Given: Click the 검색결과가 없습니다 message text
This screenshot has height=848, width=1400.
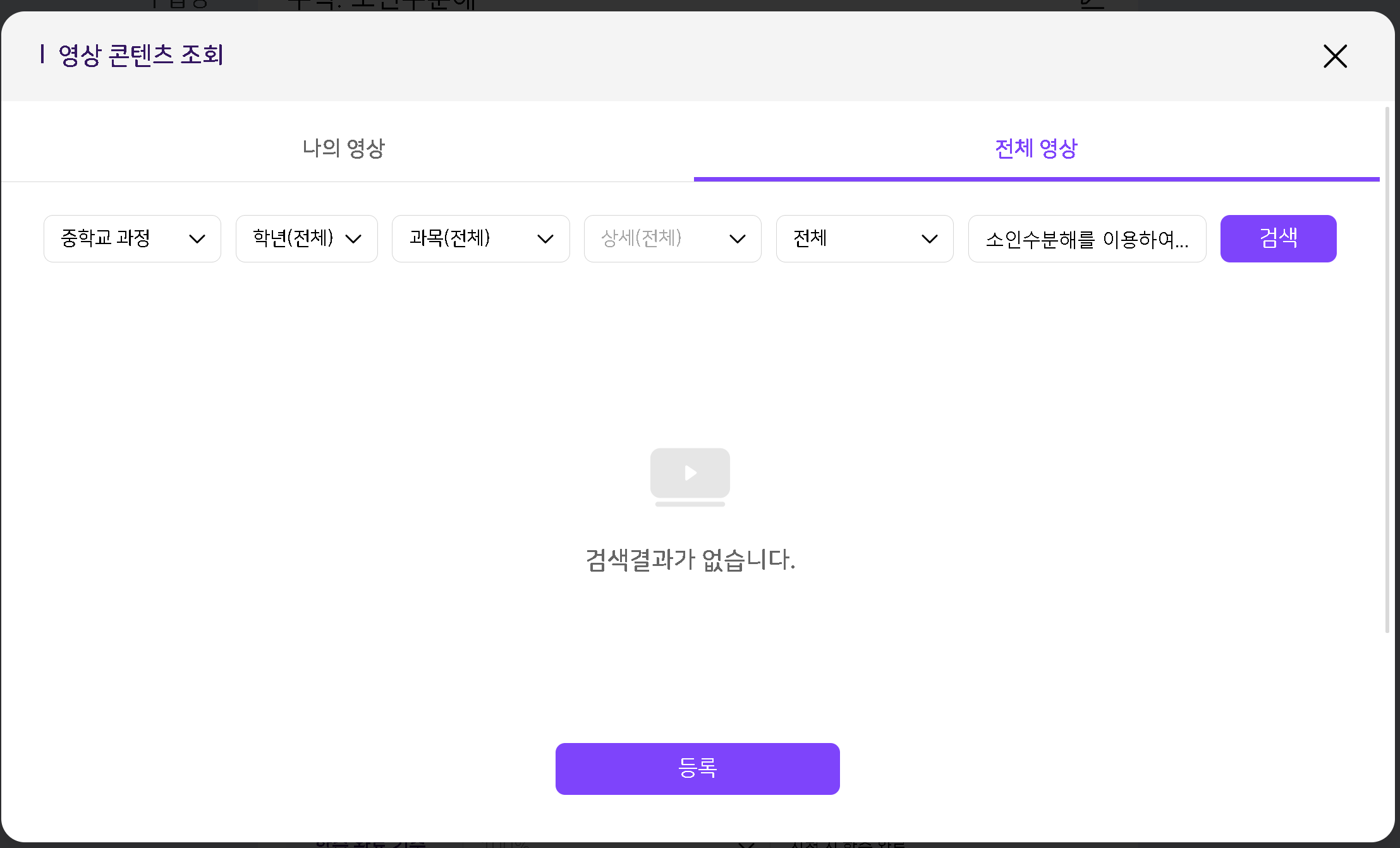Looking at the screenshot, I should pyautogui.click(x=690, y=560).
